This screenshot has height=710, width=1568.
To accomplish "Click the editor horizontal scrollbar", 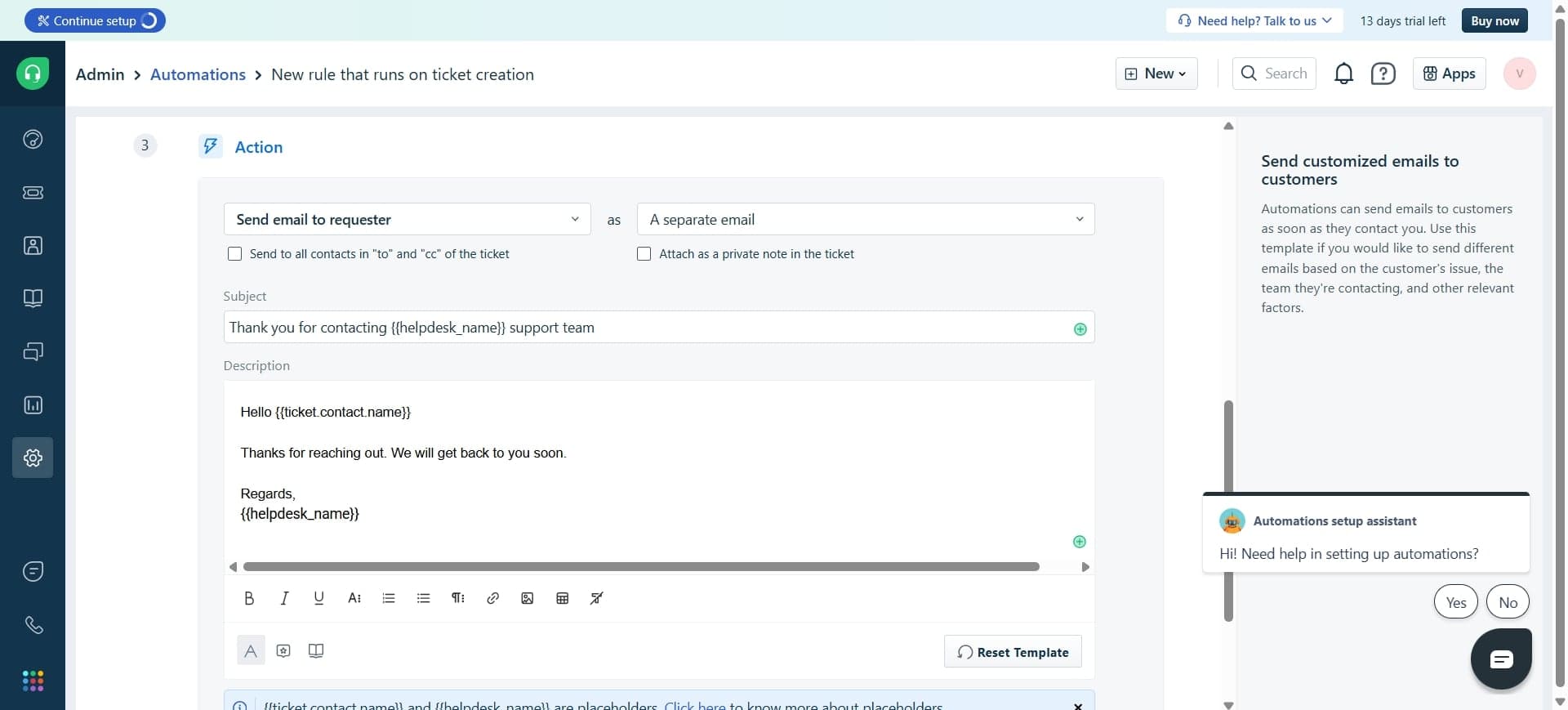I will tap(641, 566).
